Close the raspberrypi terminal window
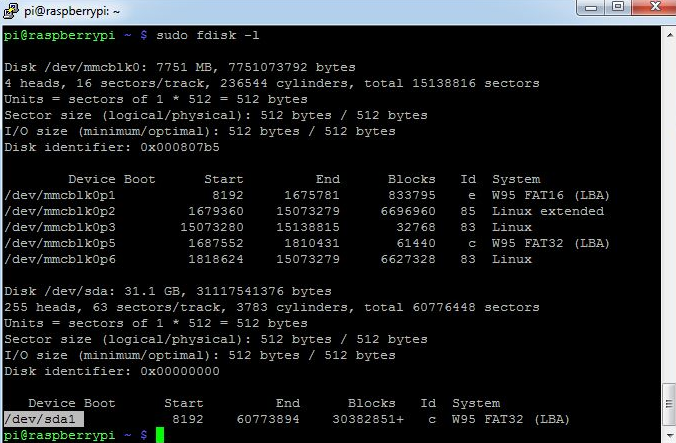Image resolution: width=676 pixels, height=443 pixels. click(655, 7)
